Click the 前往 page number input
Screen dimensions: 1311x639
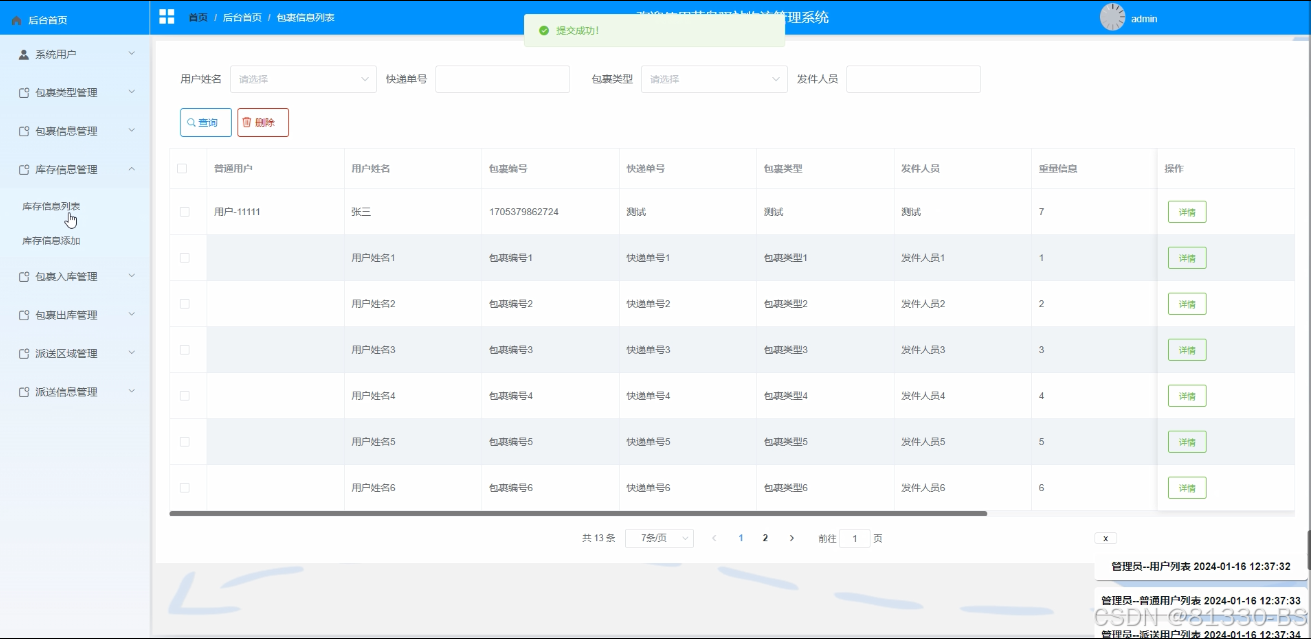point(854,538)
